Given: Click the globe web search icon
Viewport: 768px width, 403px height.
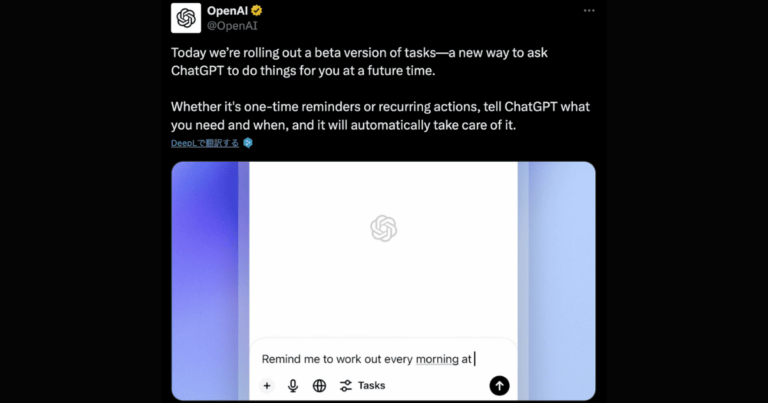Looking at the screenshot, I should coord(319,385).
